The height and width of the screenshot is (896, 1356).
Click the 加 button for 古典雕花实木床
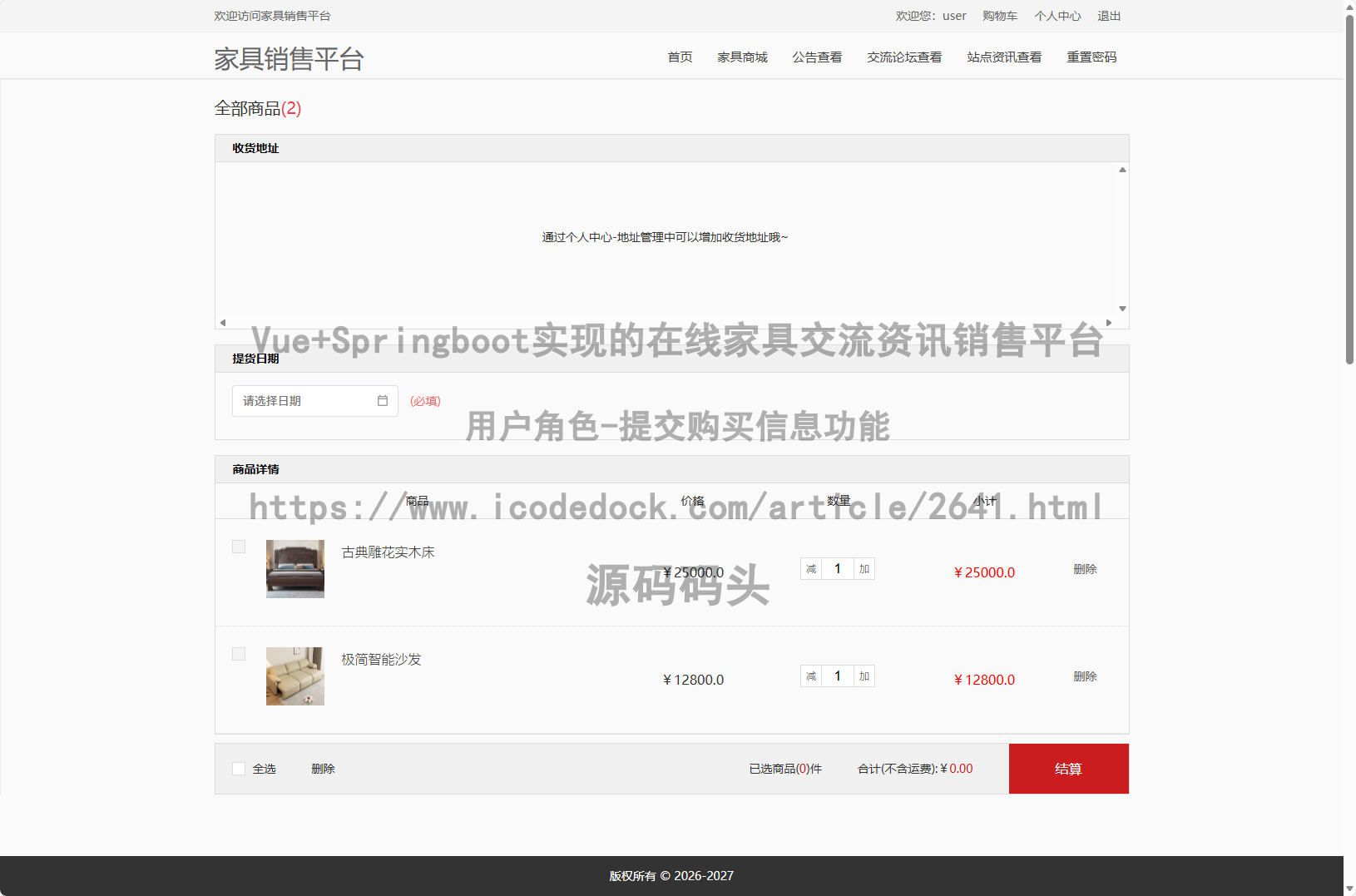point(864,569)
